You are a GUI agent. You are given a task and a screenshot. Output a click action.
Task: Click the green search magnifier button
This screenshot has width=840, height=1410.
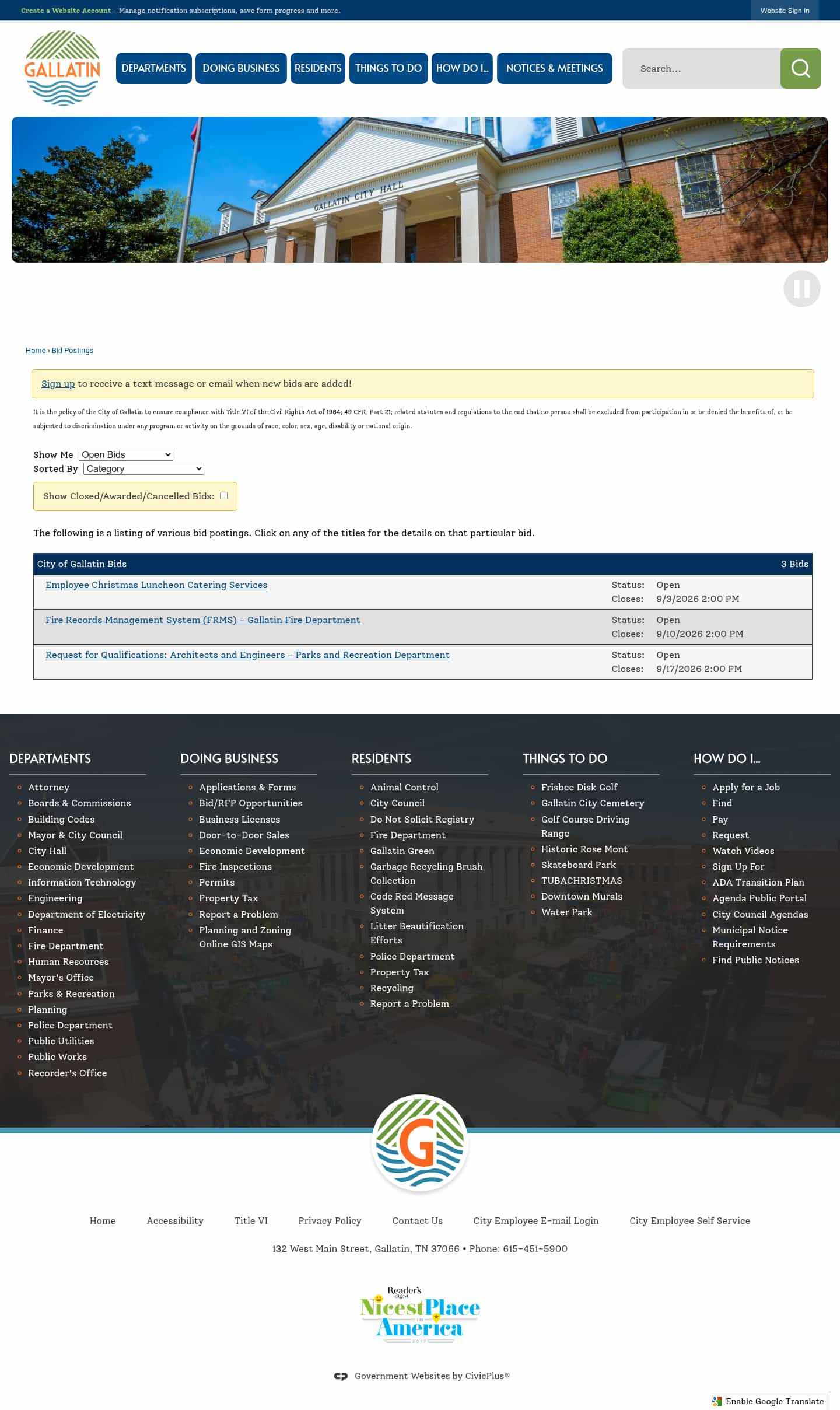click(x=800, y=68)
